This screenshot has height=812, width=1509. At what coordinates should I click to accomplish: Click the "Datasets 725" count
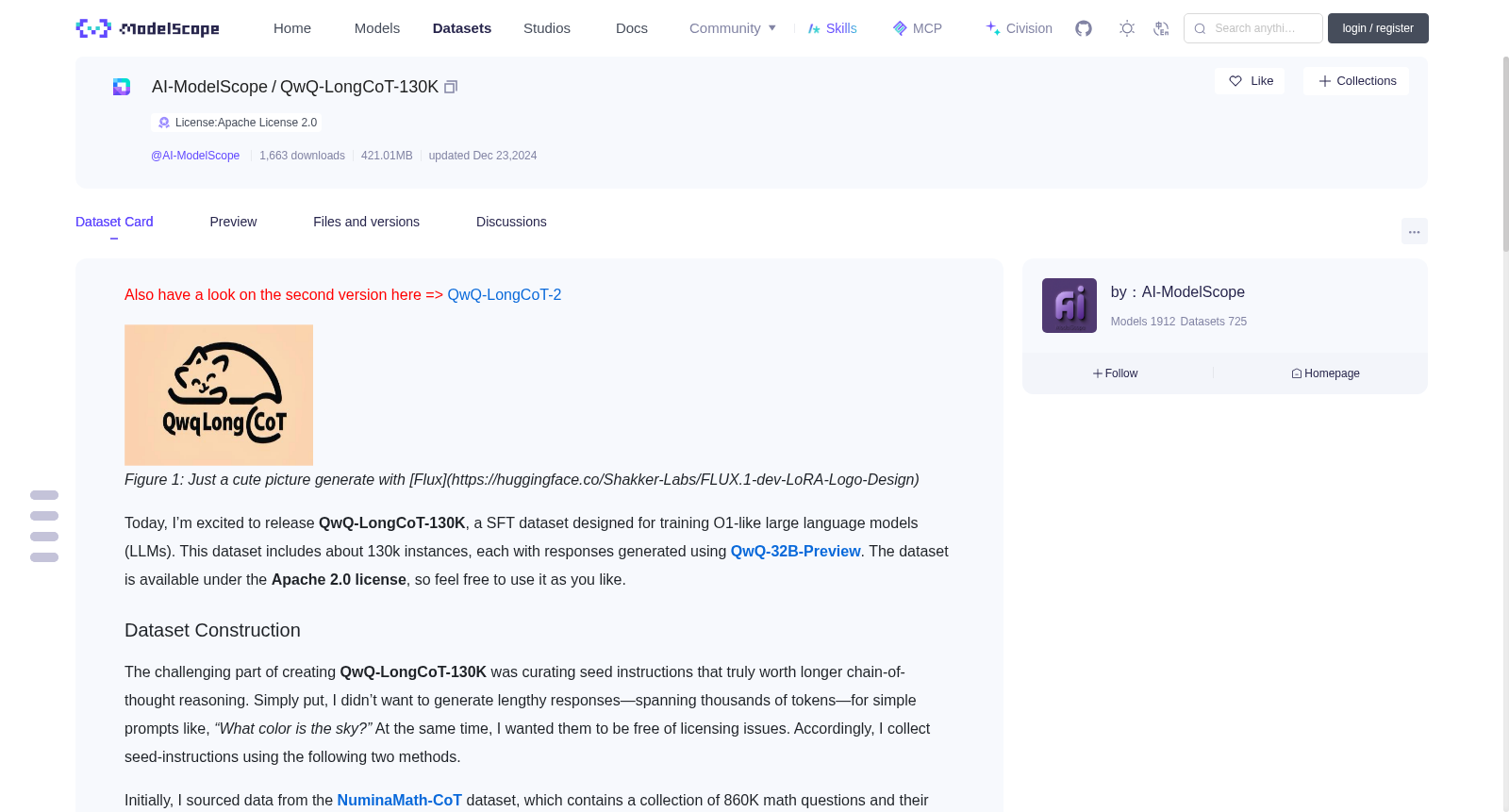tap(1214, 322)
